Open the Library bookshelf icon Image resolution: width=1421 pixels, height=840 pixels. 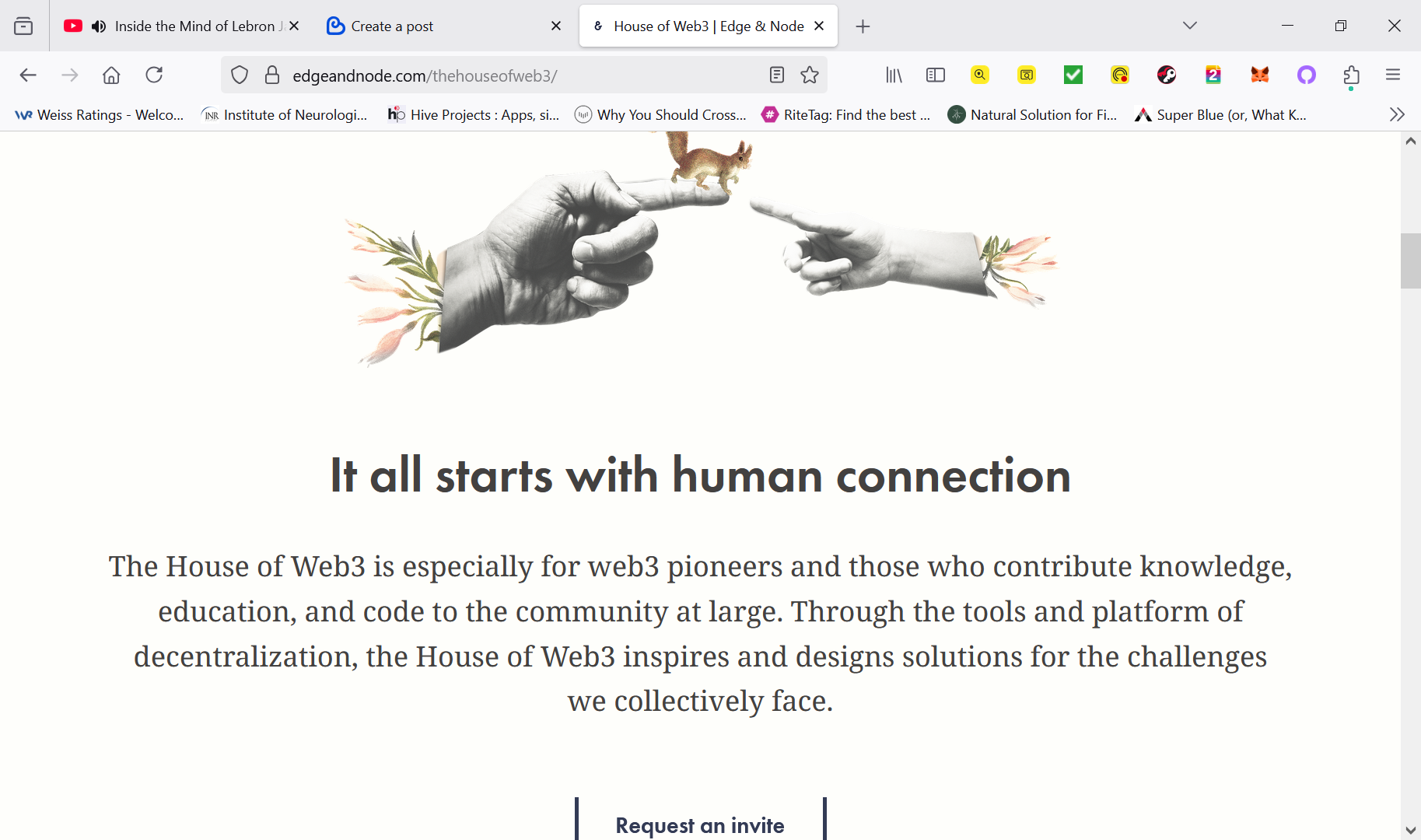pos(894,75)
